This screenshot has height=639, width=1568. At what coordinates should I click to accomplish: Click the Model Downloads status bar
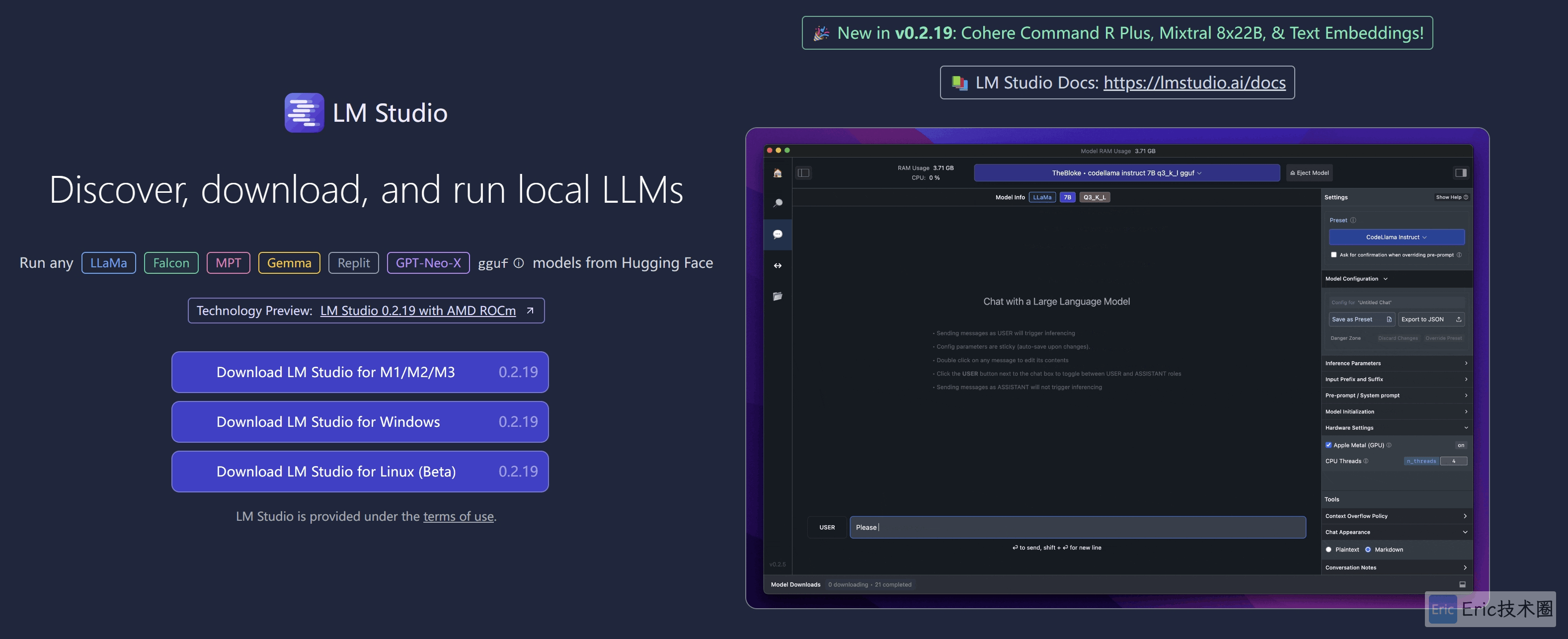tap(1117, 584)
